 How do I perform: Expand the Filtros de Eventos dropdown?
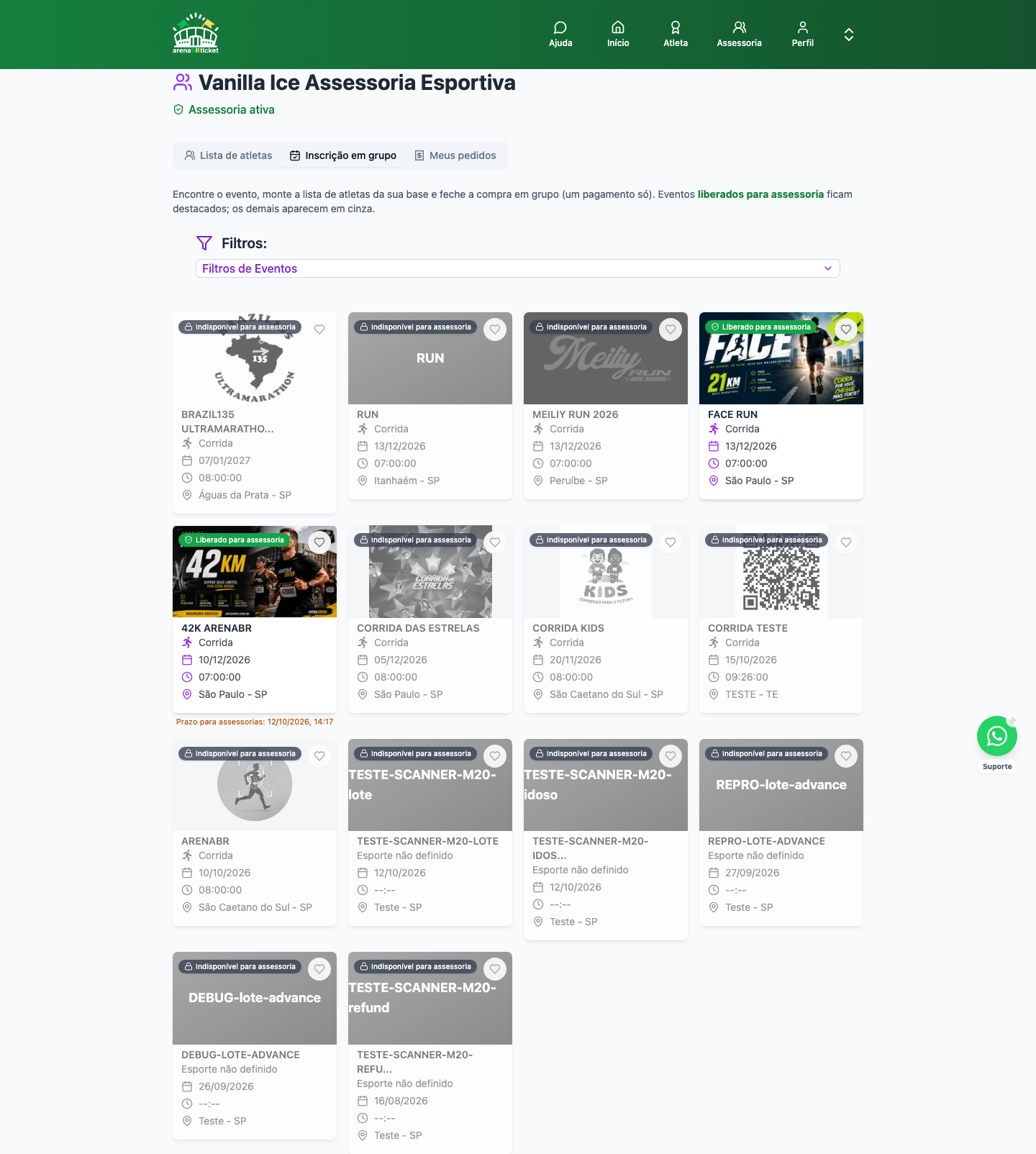pos(518,268)
